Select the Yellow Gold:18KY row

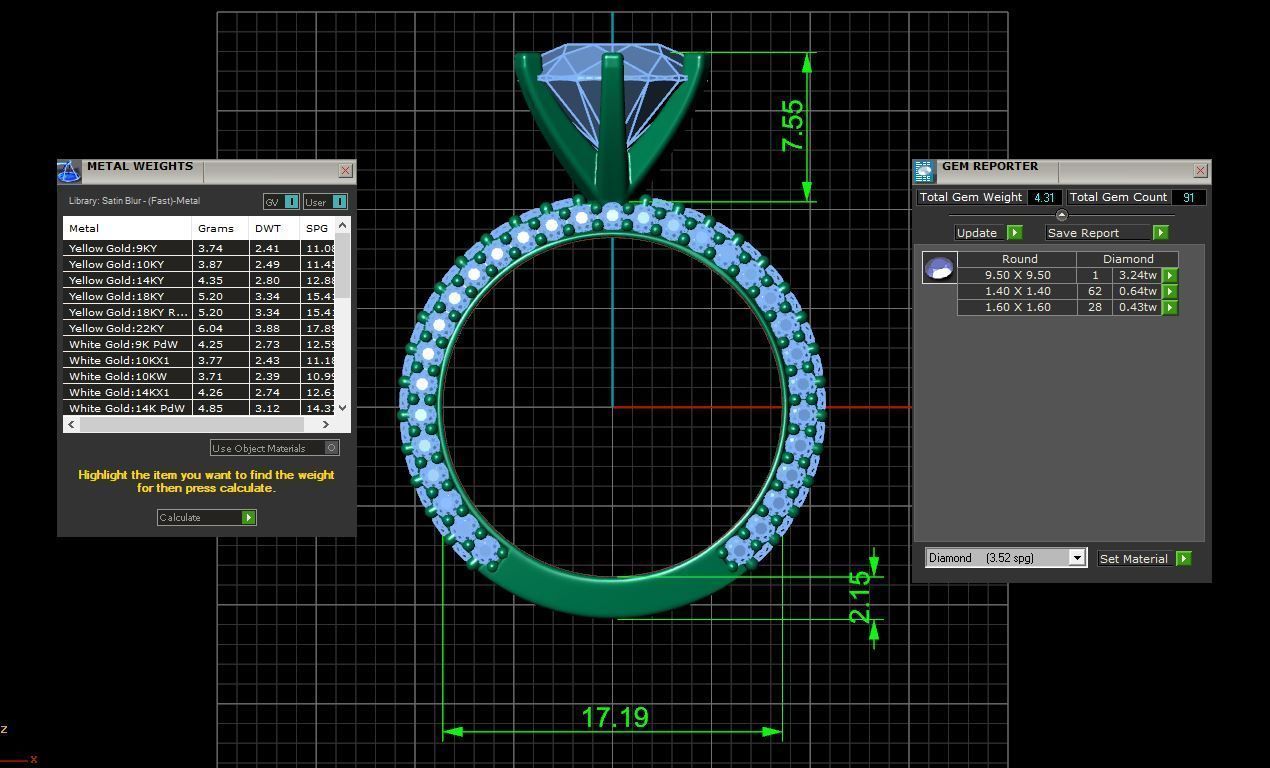click(x=199, y=296)
